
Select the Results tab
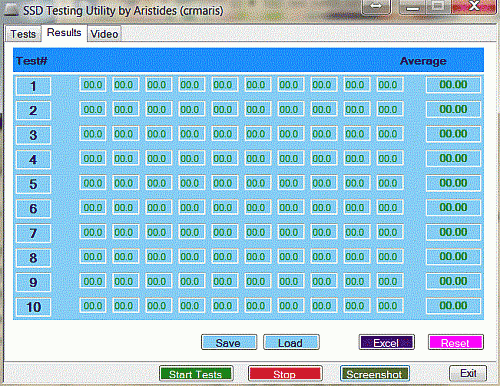(x=64, y=33)
